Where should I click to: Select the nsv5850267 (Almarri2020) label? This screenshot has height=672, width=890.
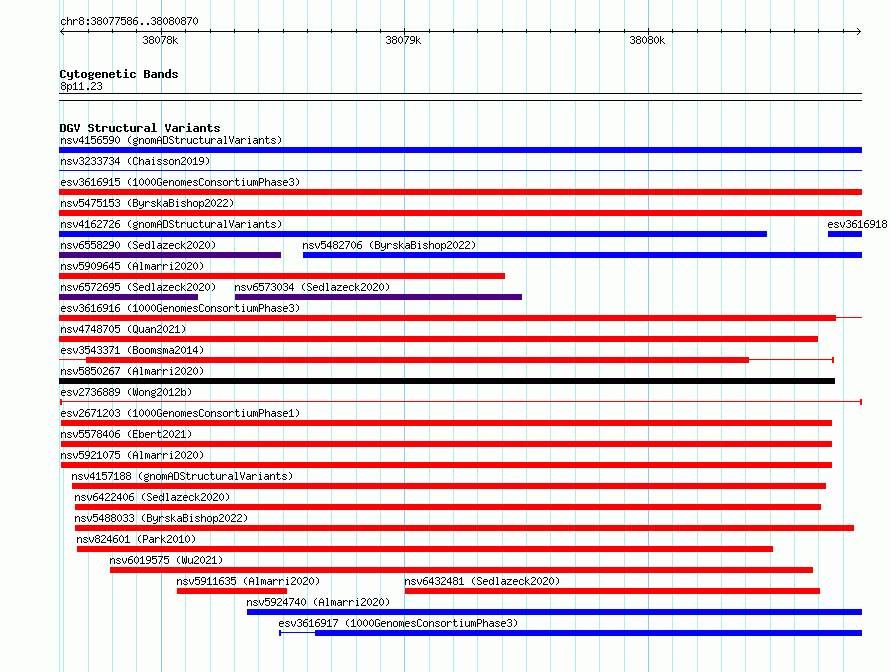tap(132, 371)
